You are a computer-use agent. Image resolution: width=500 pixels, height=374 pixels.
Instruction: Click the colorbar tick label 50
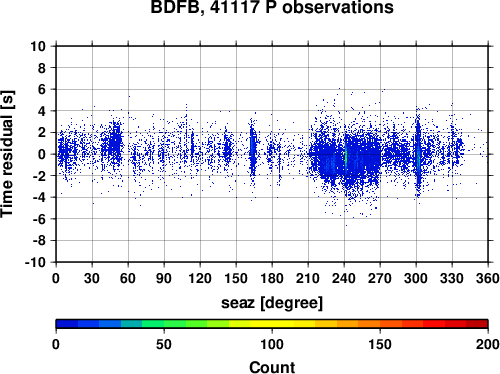(x=164, y=344)
